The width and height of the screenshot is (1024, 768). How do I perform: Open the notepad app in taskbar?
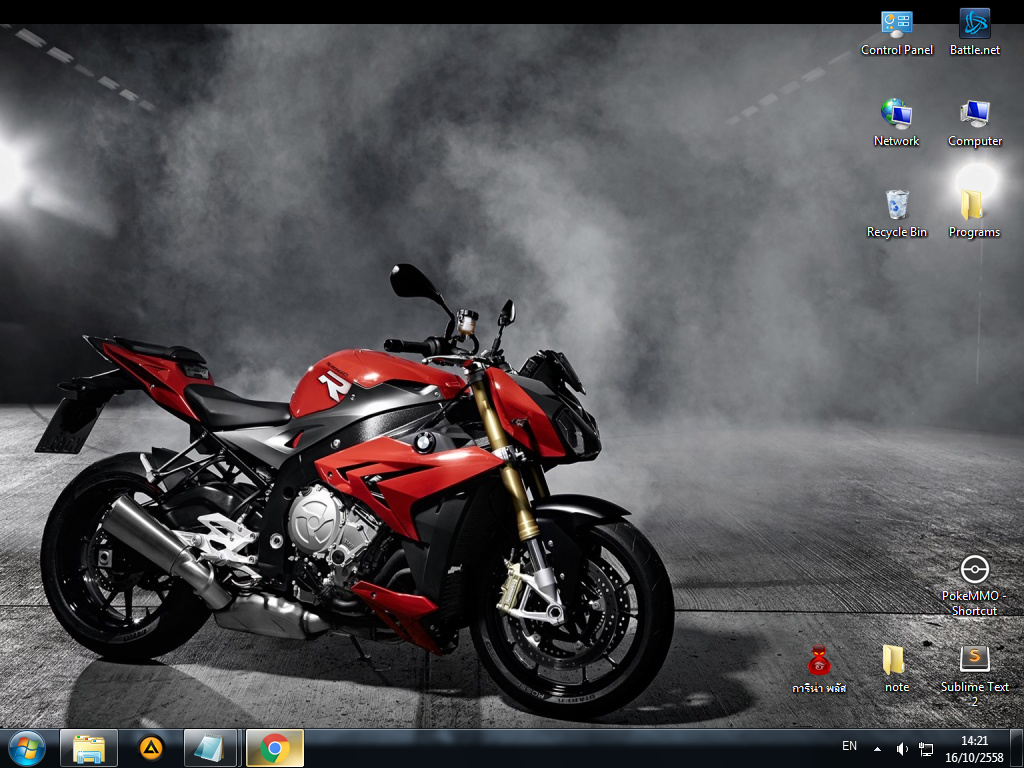pos(210,748)
